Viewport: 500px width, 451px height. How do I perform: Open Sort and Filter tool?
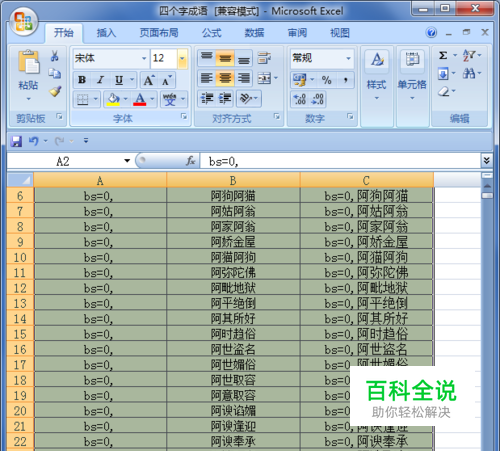click(469, 55)
